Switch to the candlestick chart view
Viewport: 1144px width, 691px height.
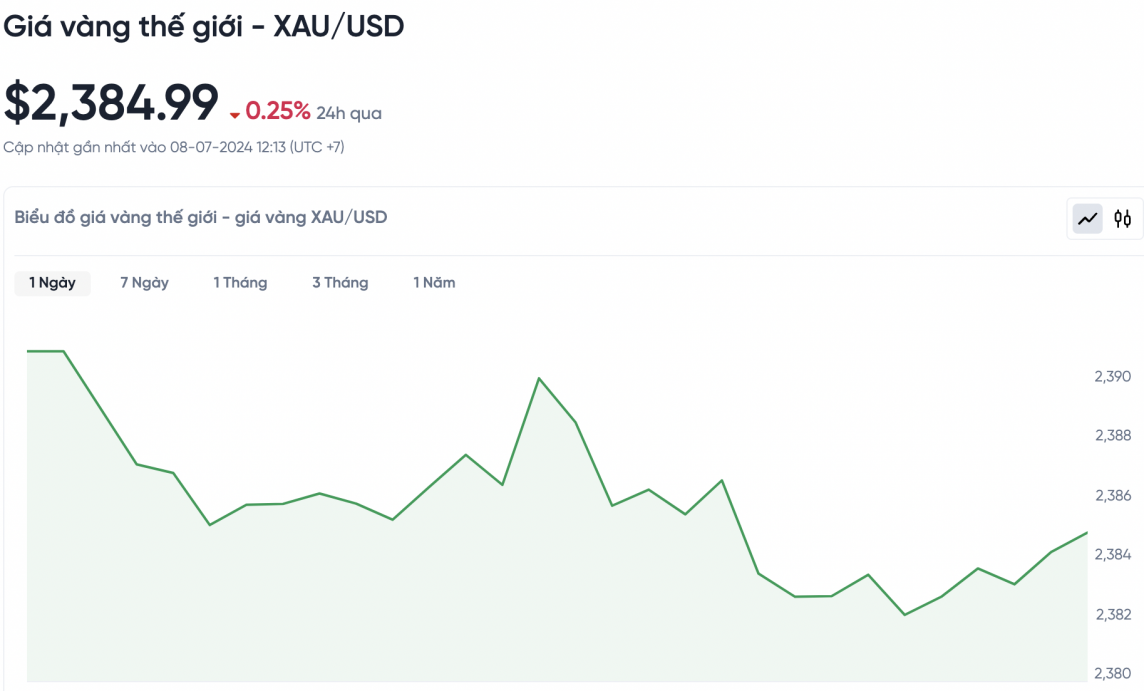1123,219
